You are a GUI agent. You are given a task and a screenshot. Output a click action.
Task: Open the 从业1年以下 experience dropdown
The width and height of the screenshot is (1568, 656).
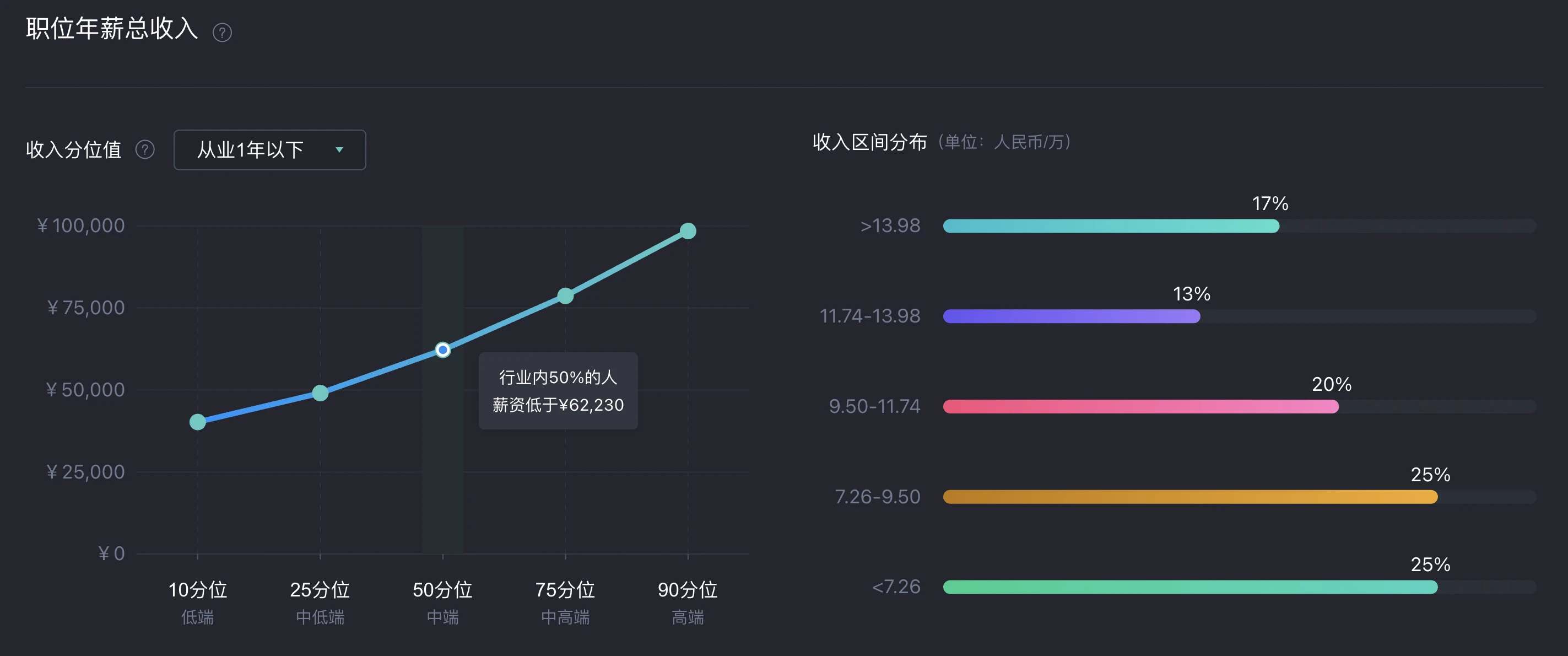click(269, 150)
